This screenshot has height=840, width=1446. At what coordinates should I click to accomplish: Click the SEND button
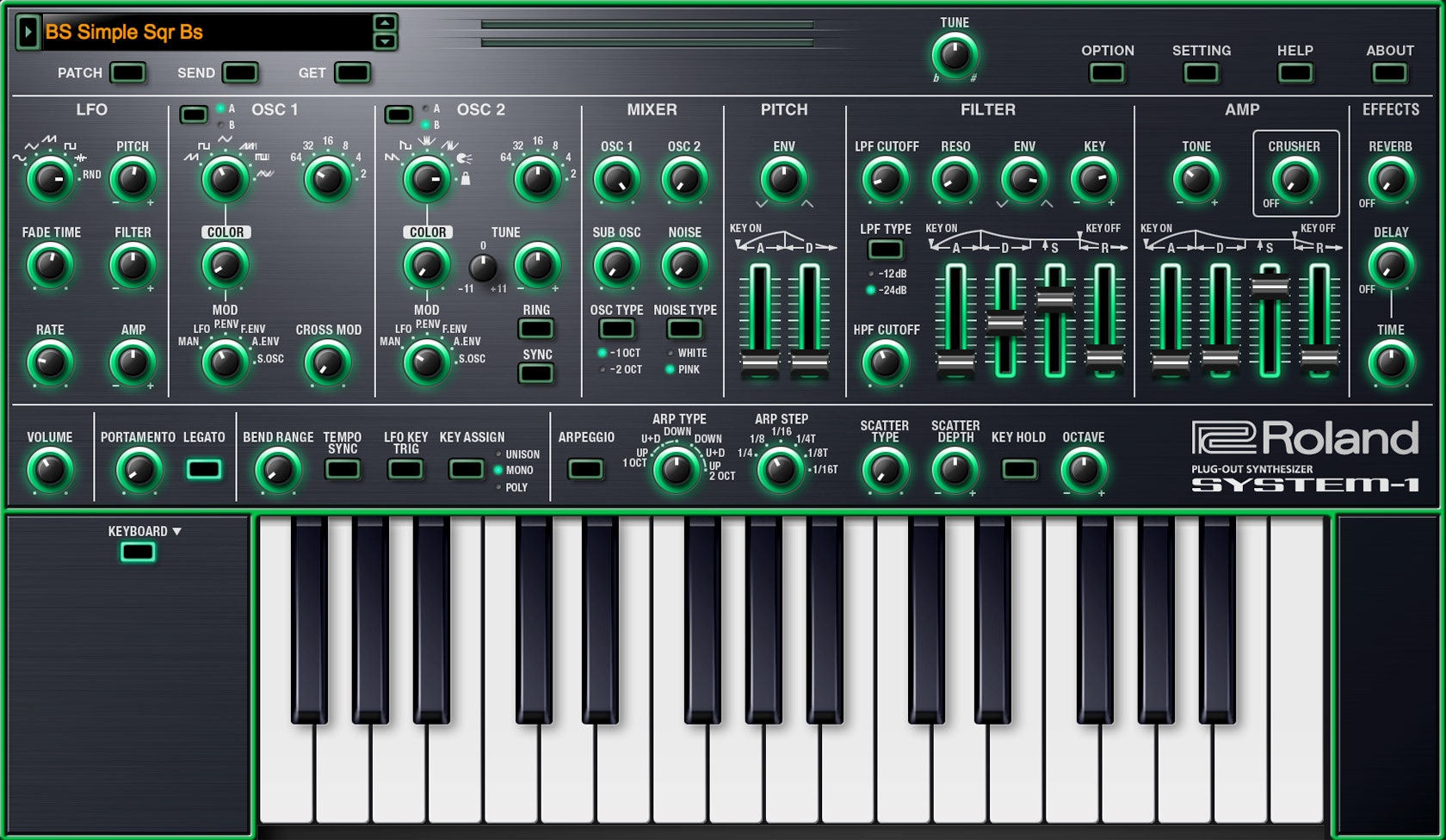pos(240,73)
